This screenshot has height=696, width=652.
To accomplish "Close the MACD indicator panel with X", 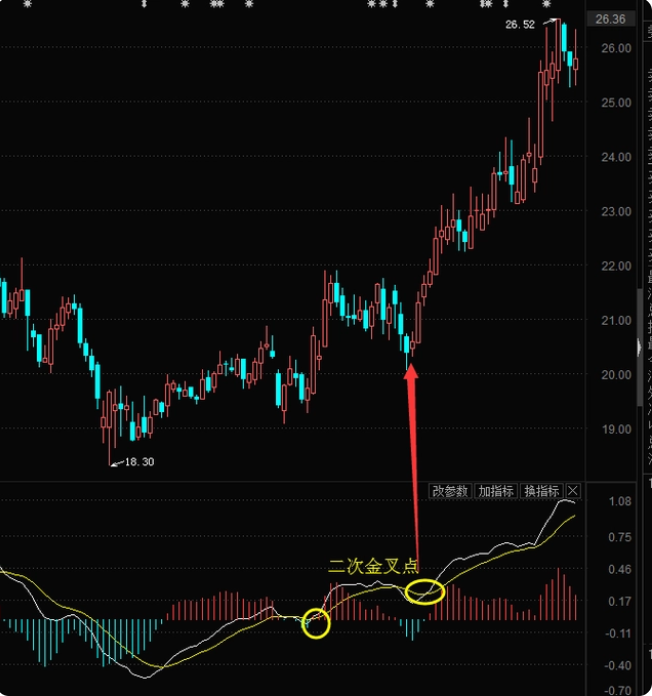I will 573,491.
